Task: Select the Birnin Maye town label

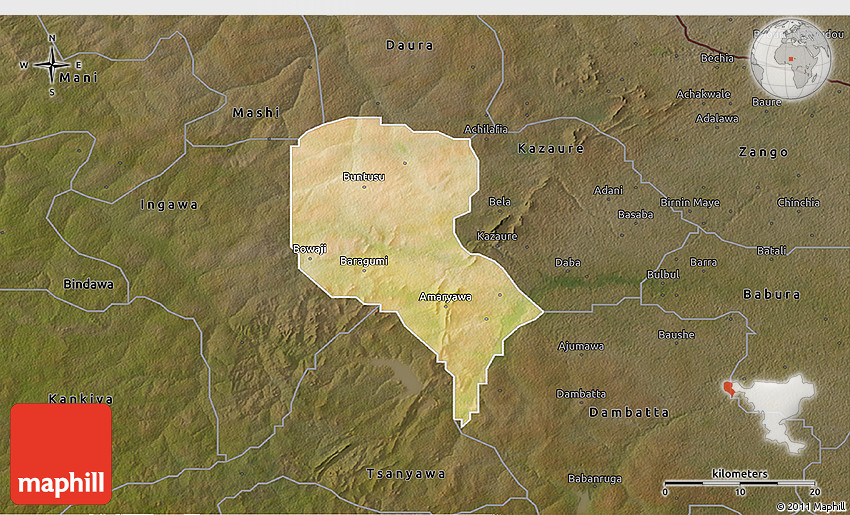Action: coord(690,203)
